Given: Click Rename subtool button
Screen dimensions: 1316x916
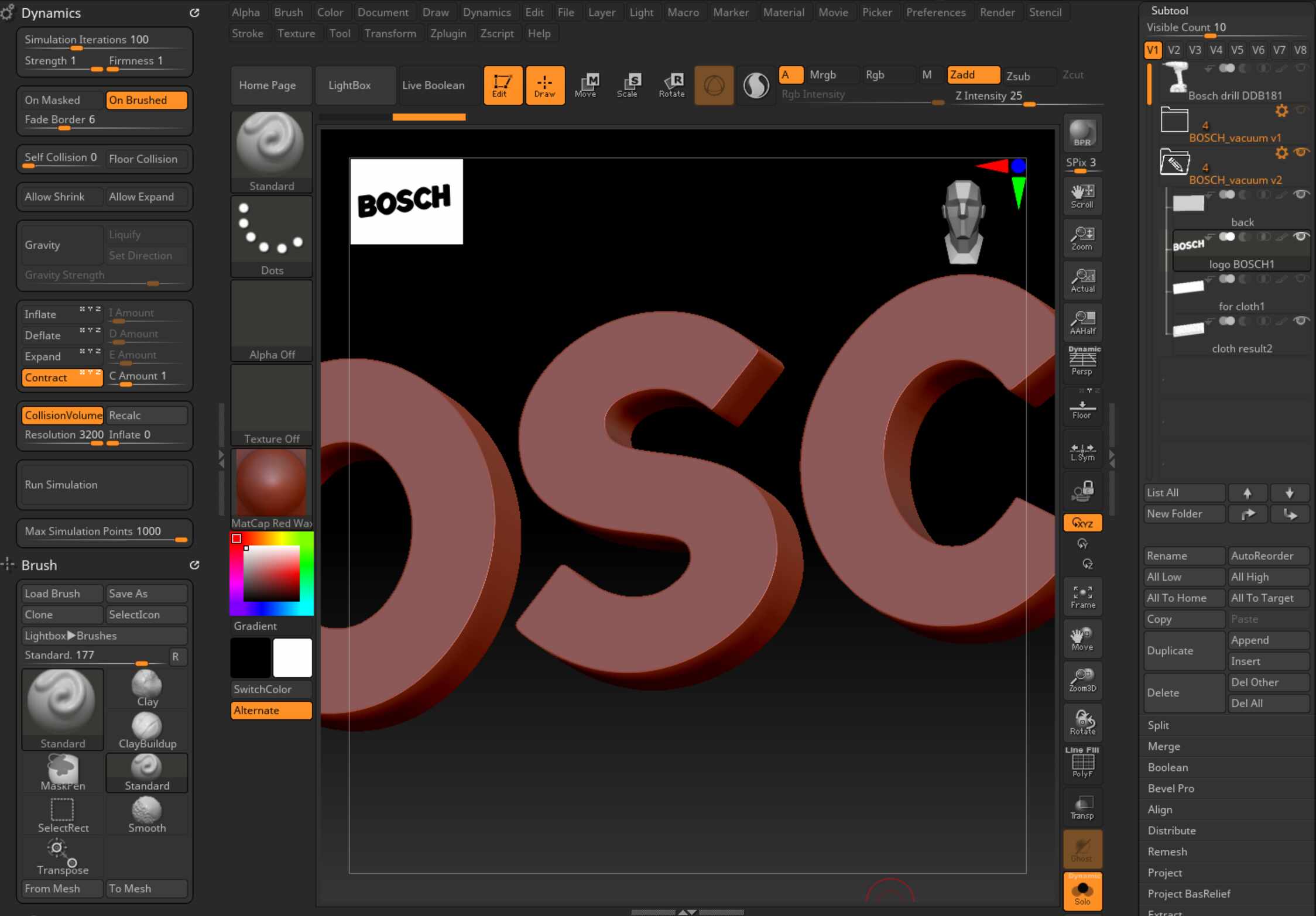Looking at the screenshot, I should pyautogui.click(x=1184, y=556).
